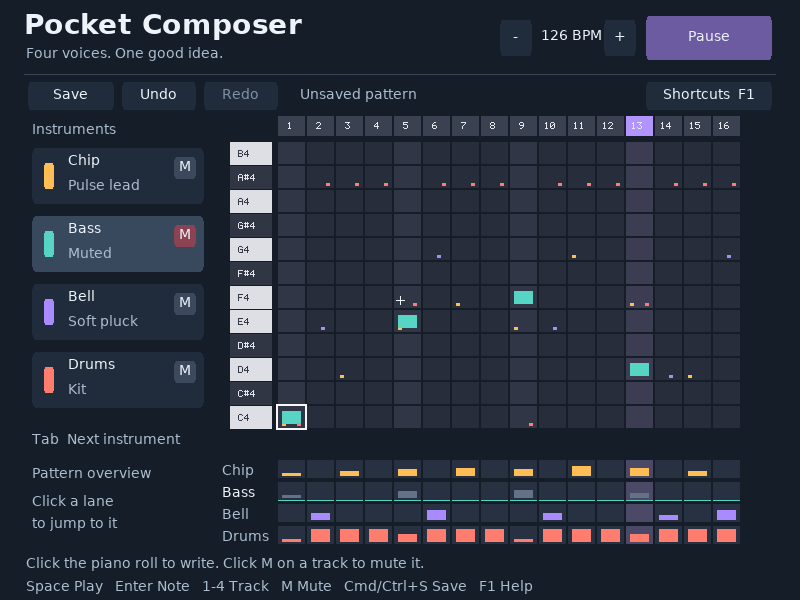Click the Unsaved pattern status text
This screenshot has height=600, width=800.
pos(358,94)
